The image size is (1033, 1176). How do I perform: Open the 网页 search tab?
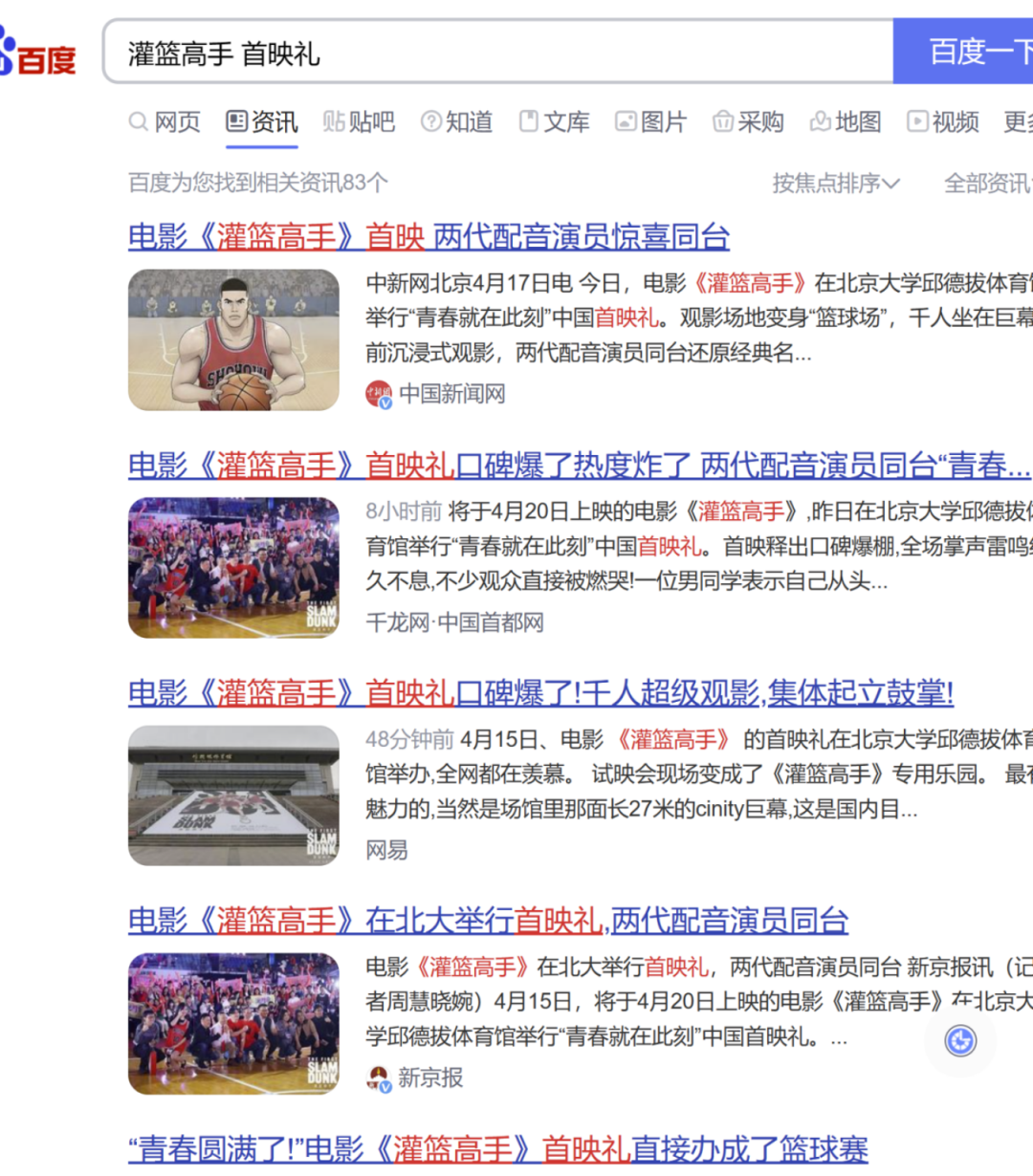165,122
